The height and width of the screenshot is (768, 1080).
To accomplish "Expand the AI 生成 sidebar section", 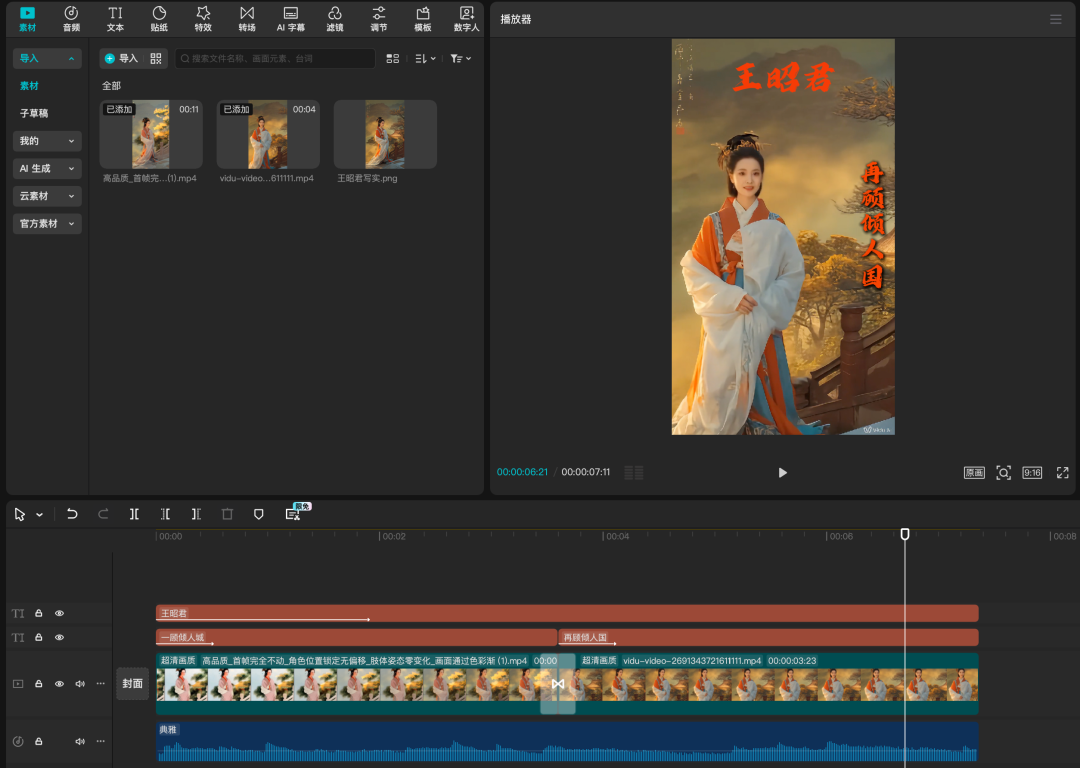I will point(47,169).
